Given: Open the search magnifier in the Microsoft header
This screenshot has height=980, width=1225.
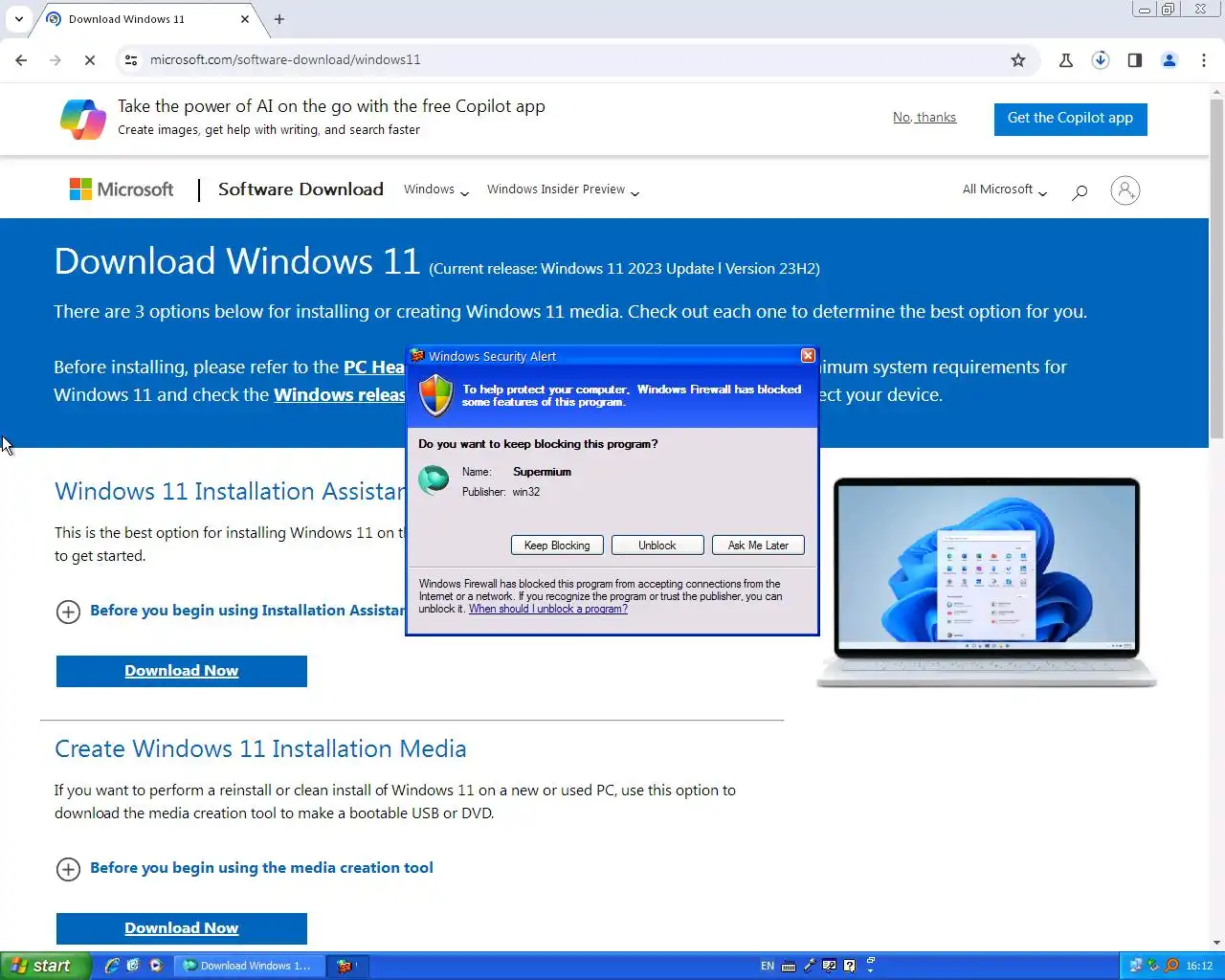Looking at the screenshot, I should click(x=1080, y=191).
